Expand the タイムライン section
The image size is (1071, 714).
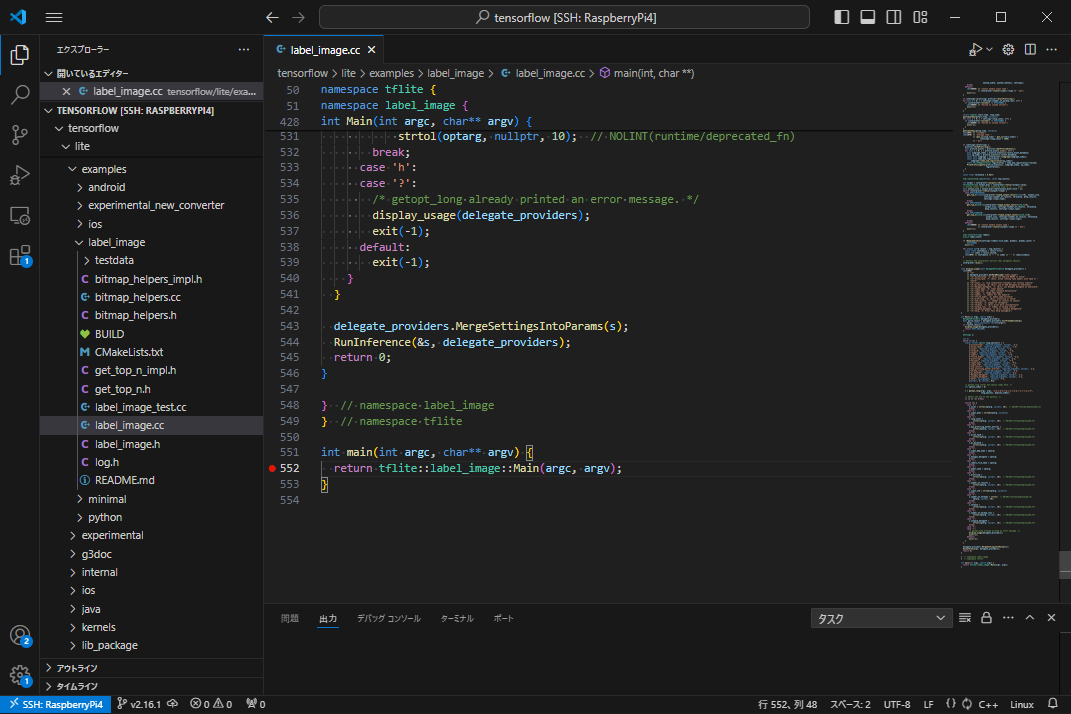[x=152, y=686]
